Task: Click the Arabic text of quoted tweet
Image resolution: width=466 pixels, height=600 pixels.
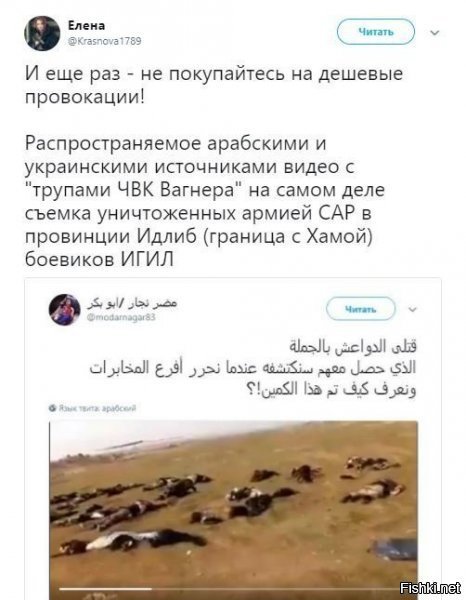Action: point(253,368)
